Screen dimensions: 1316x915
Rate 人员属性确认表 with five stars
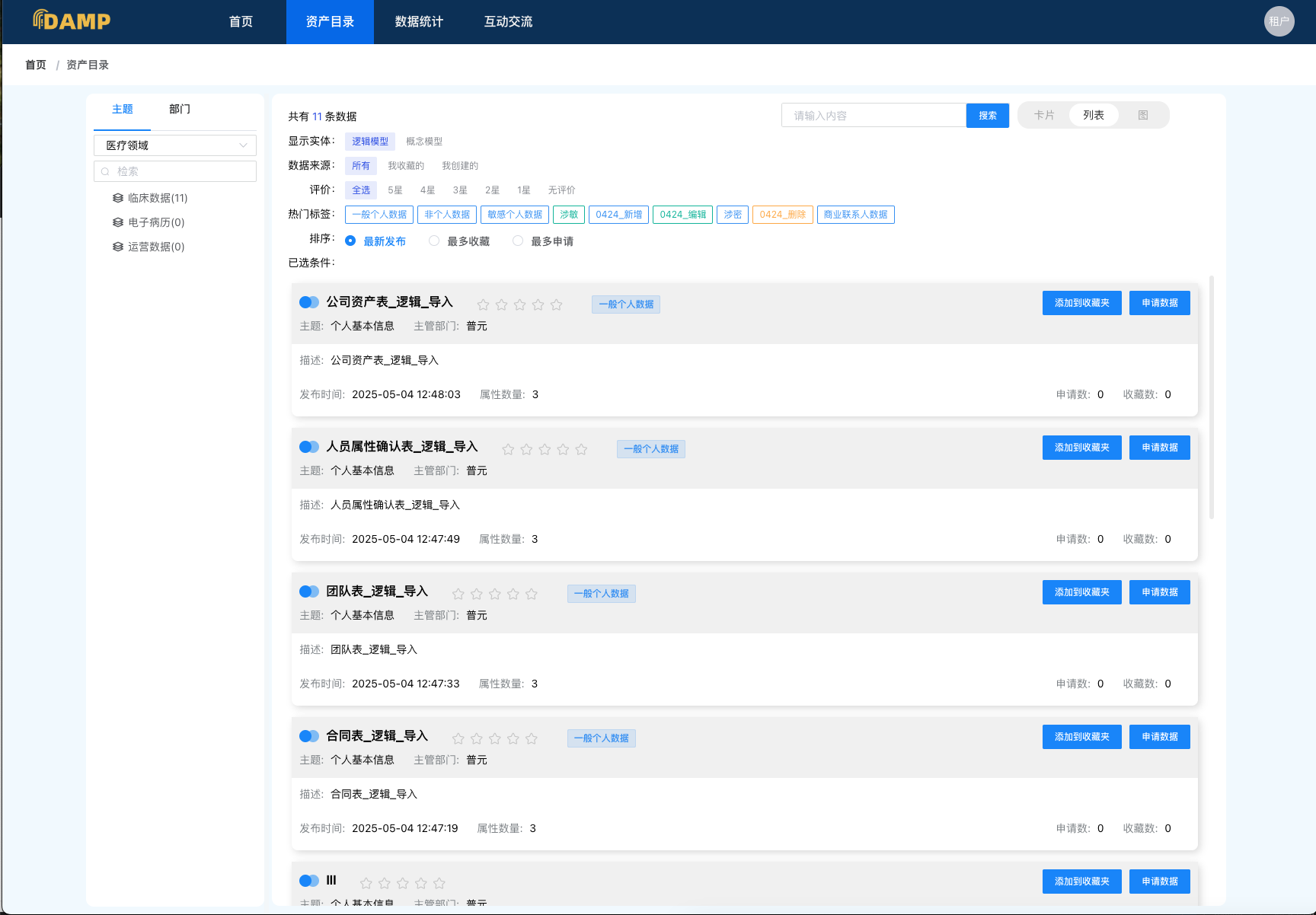[x=581, y=449]
